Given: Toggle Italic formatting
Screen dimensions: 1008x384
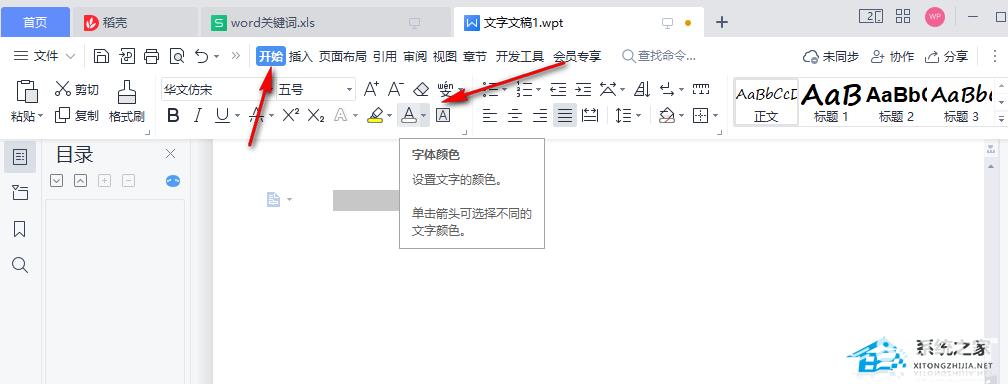Looking at the screenshot, I should [x=198, y=116].
